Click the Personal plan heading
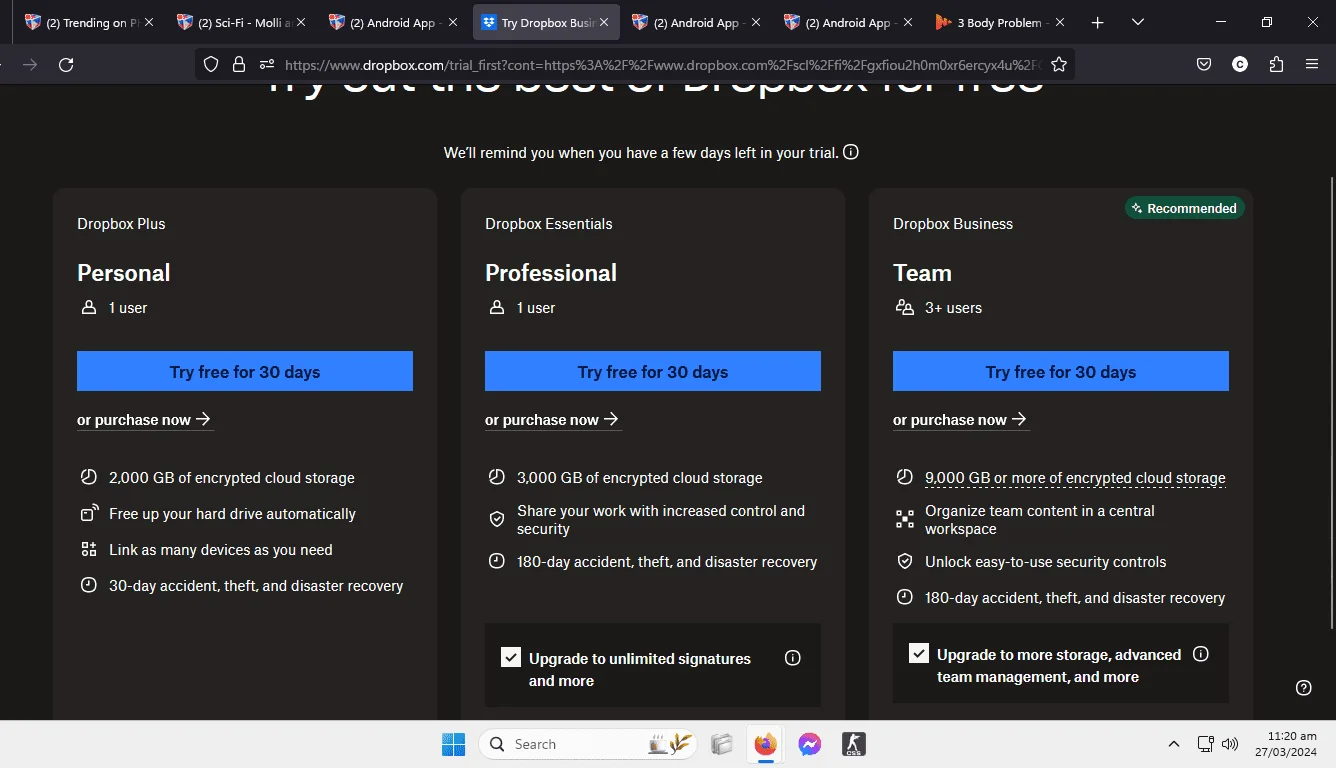1336x768 pixels. (124, 273)
